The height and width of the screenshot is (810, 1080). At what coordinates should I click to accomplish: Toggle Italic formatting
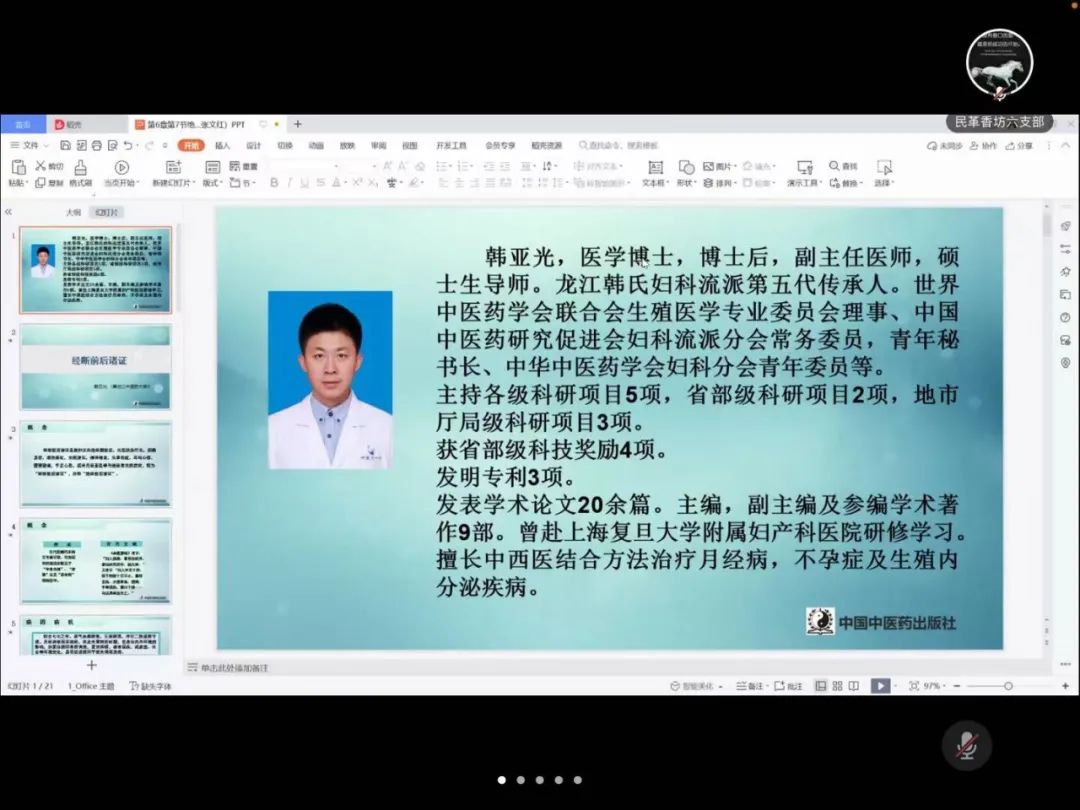(x=289, y=183)
